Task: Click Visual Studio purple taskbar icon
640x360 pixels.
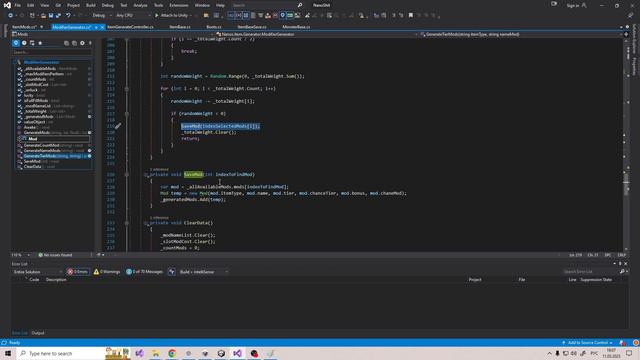Action: 237,353
